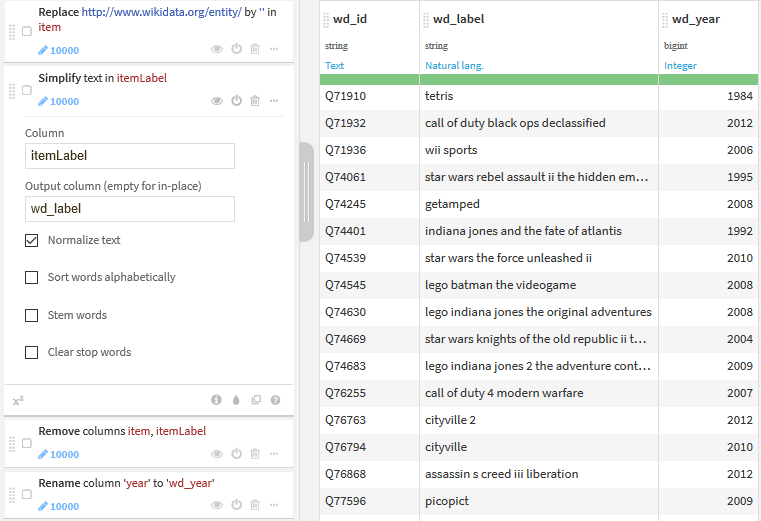Click the wd_year column drag handle
This screenshot has height=521, width=761.
(665, 20)
